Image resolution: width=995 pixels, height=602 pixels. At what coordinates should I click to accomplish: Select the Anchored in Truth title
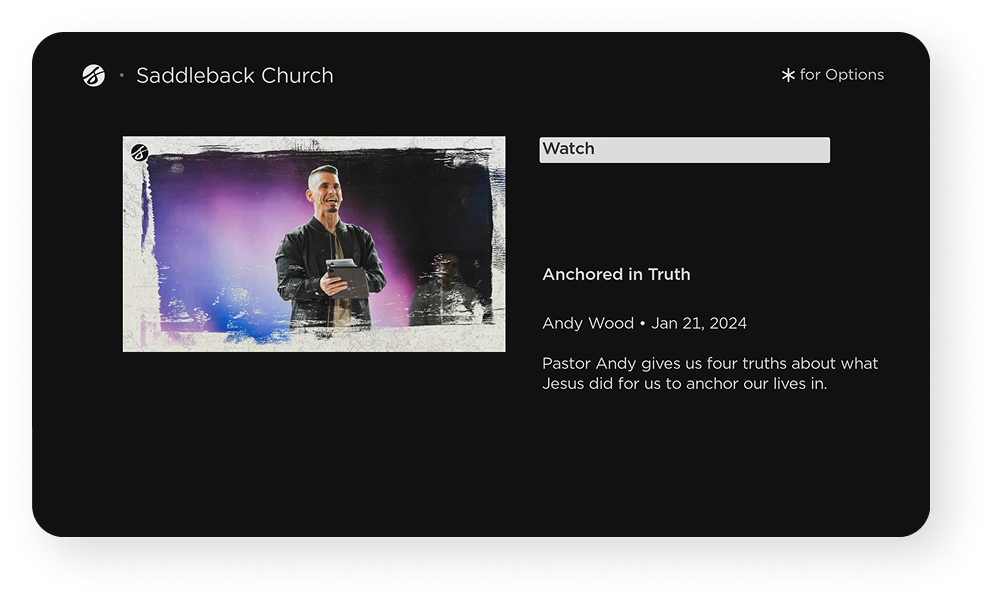pyautogui.click(x=616, y=274)
